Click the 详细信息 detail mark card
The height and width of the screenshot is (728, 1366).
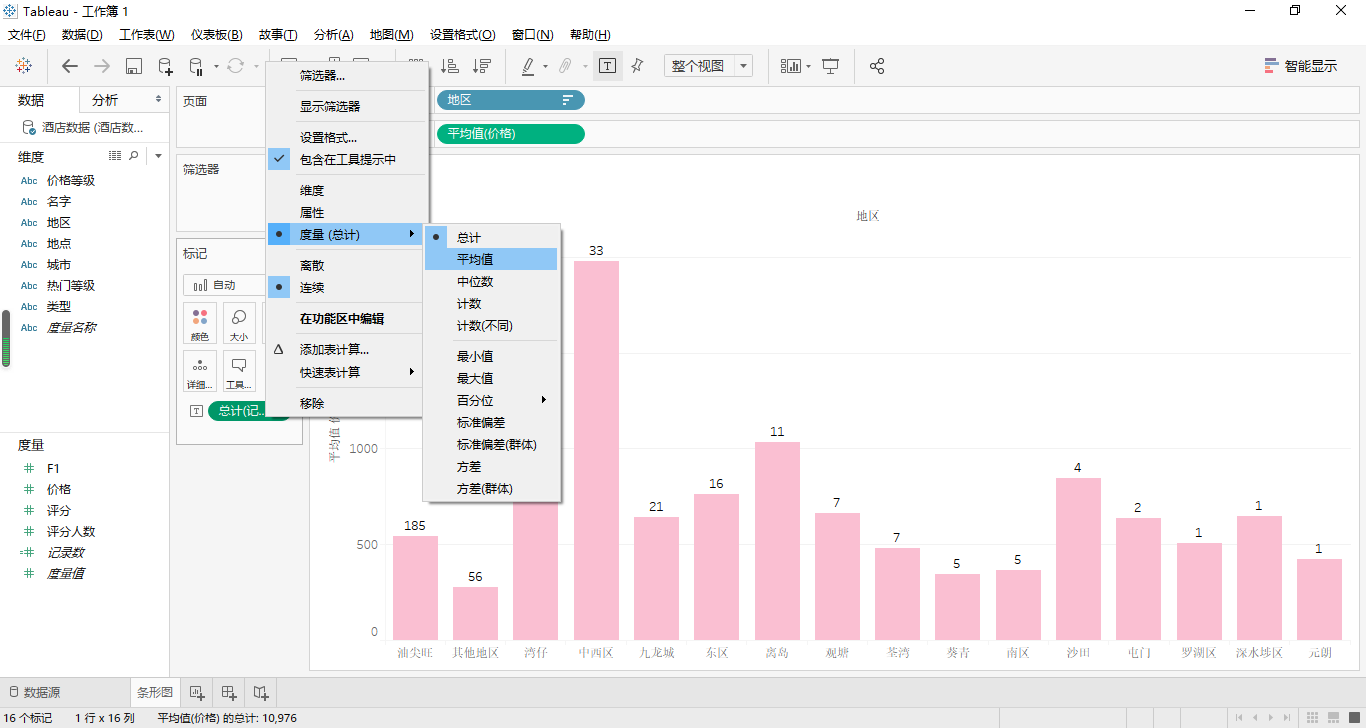(x=200, y=371)
